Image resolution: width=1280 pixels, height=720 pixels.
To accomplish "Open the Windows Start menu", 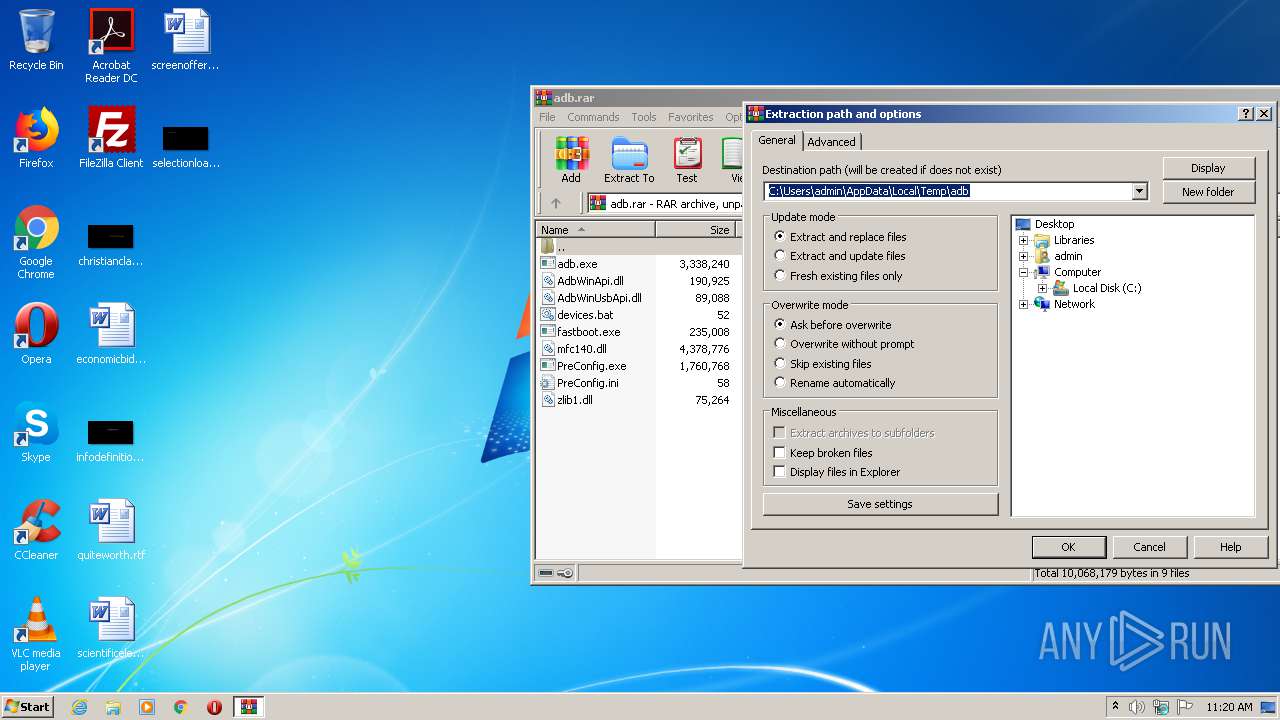I will [x=27, y=707].
